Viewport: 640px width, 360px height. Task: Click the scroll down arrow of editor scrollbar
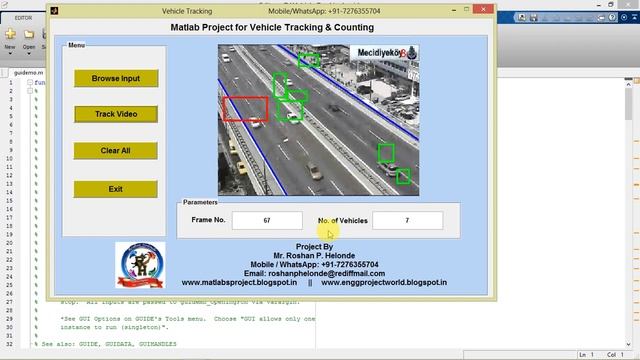628,344
